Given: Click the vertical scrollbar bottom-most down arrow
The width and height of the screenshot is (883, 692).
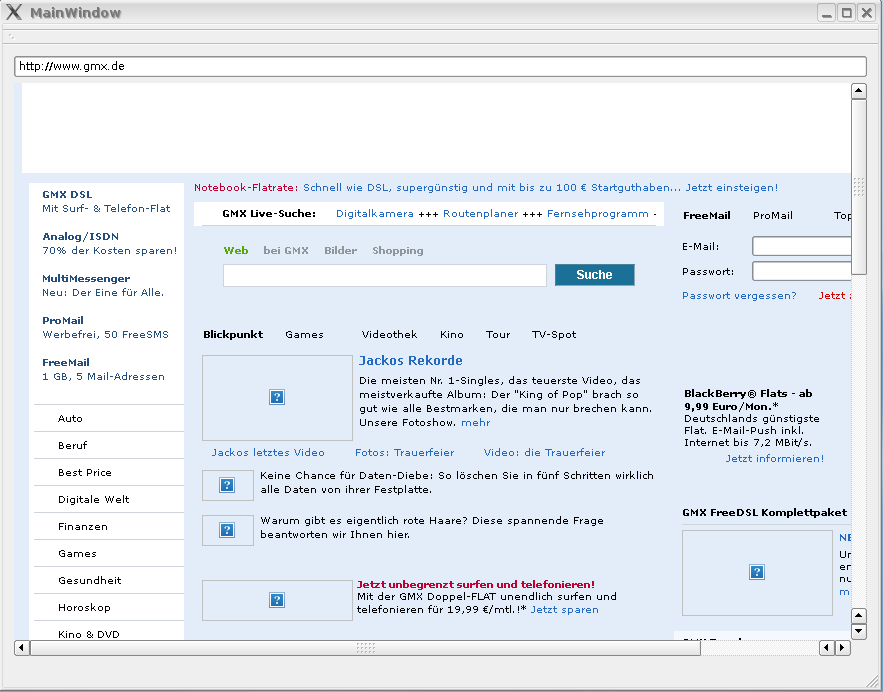Looking at the screenshot, I should pos(858,631).
